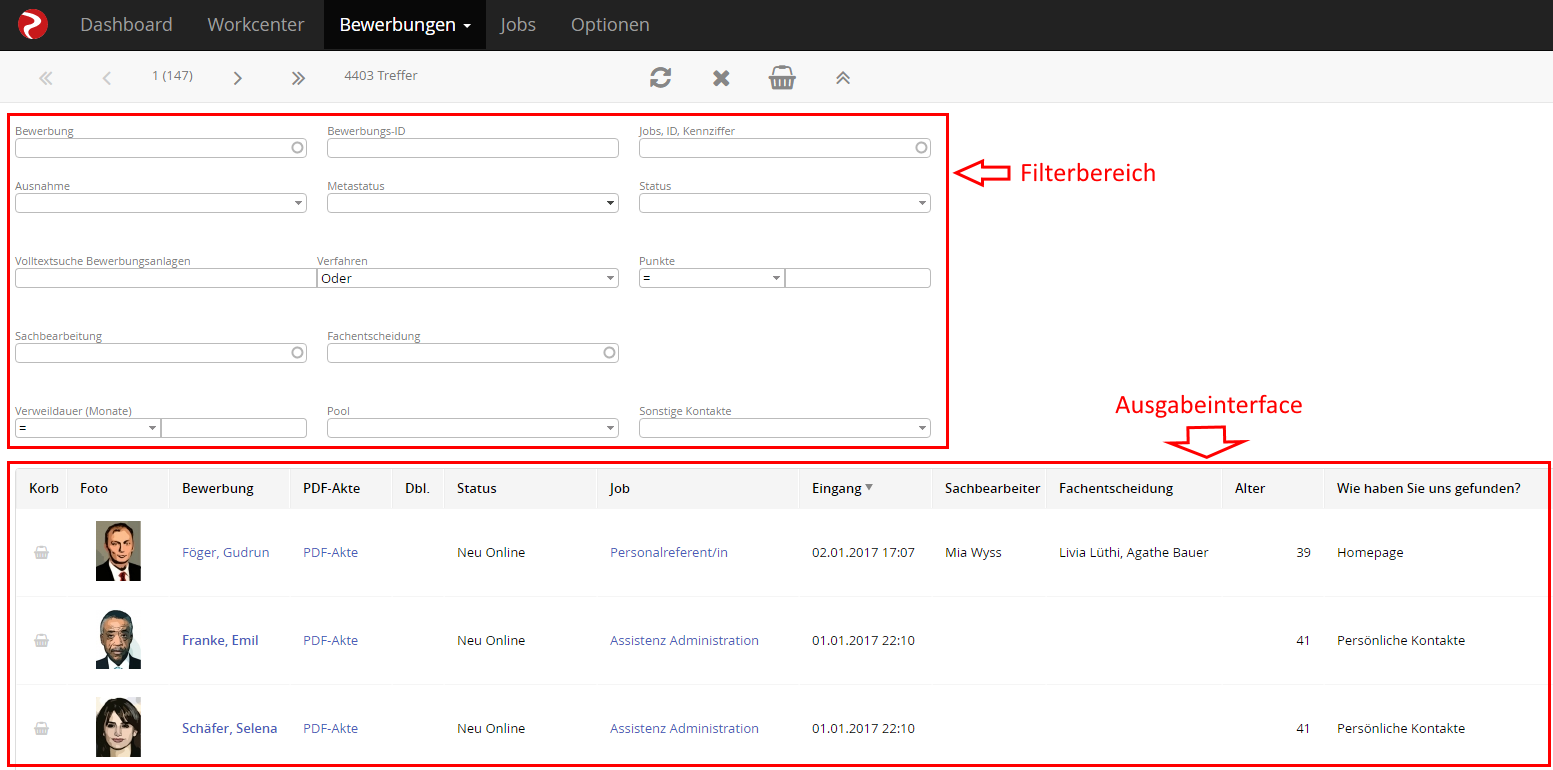The image size is (1553, 770).
Task: Sort by 'Wie haben Sie uns gefunden?' header
Action: (1429, 488)
